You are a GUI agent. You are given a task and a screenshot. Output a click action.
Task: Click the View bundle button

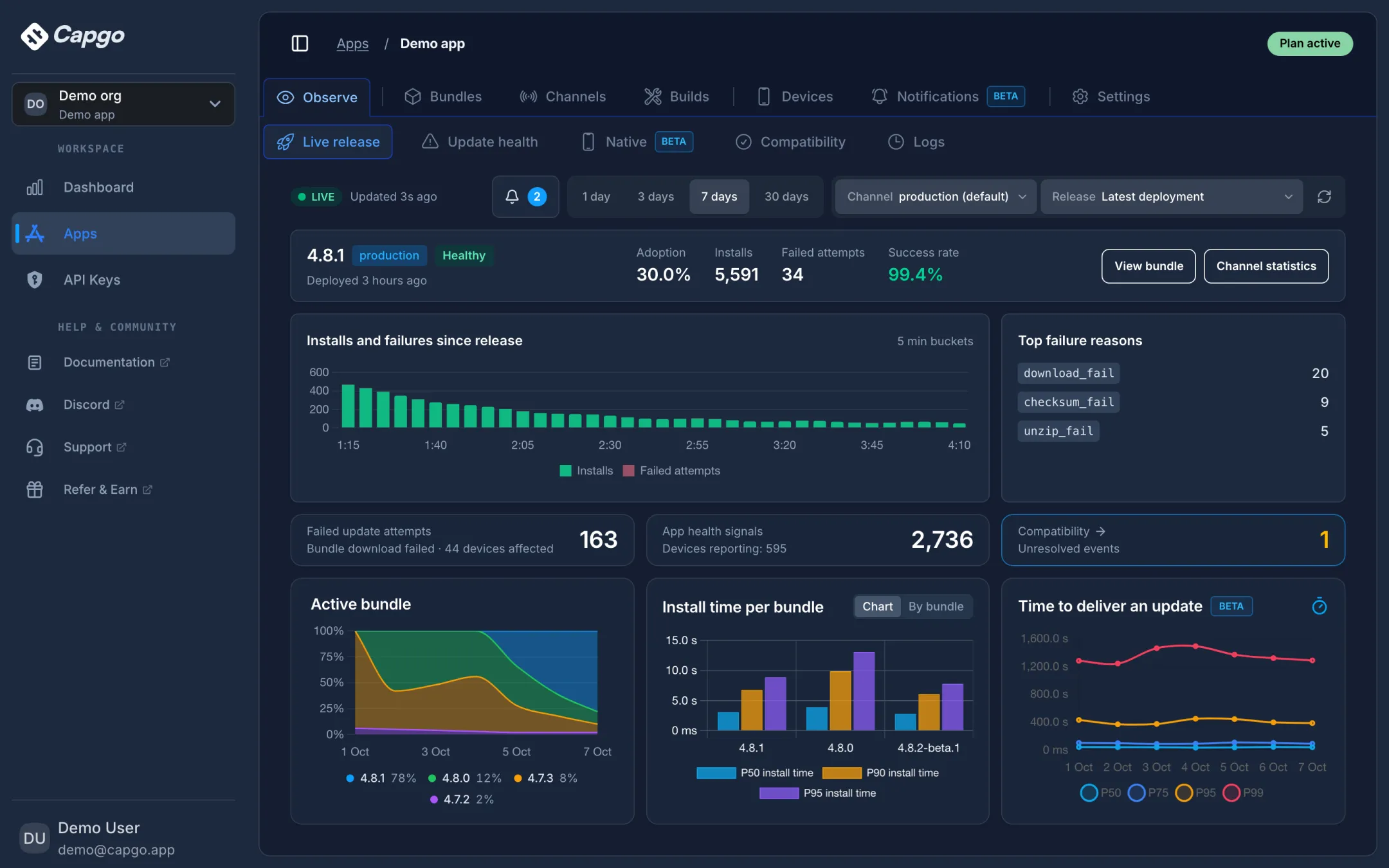point(1148,266)
